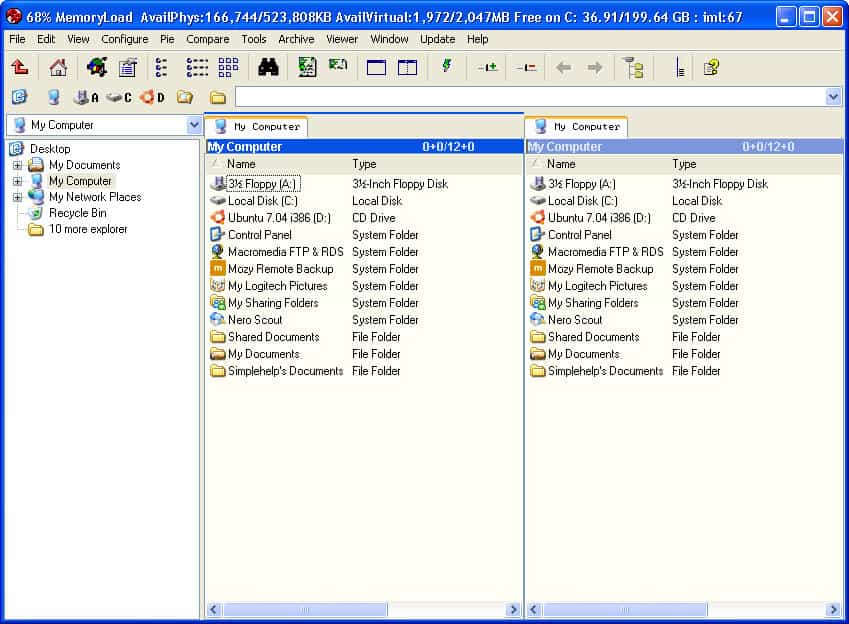Click the left pane horizontal scrollbar thumb

point(305,609)
